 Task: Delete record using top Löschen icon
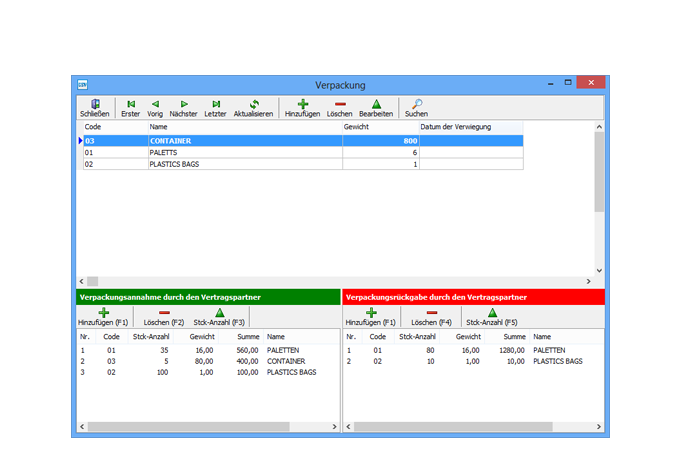click(340, 104)
